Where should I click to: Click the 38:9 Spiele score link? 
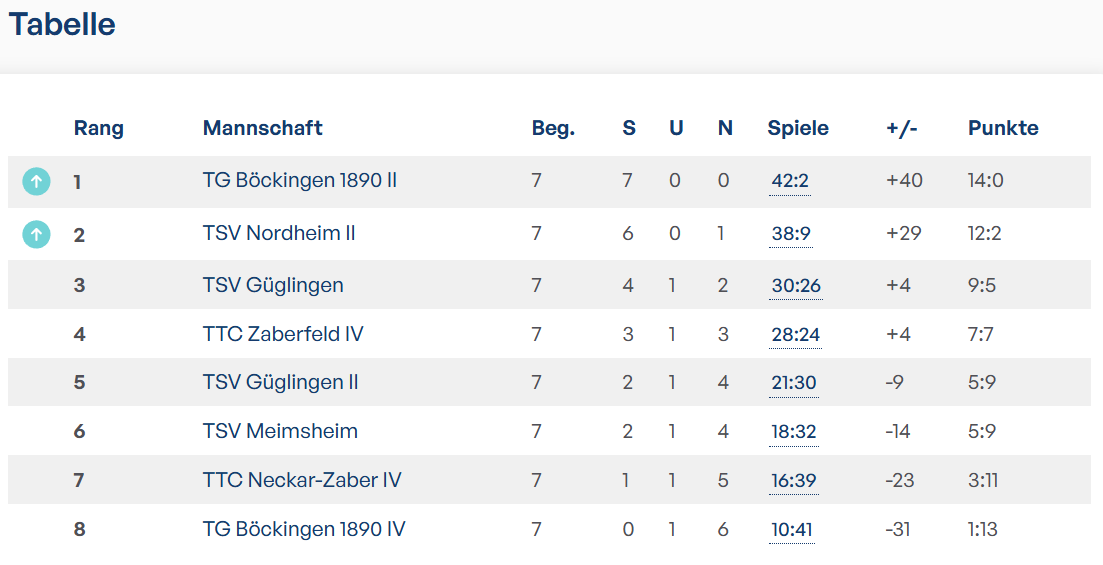[x=791, y=234]
